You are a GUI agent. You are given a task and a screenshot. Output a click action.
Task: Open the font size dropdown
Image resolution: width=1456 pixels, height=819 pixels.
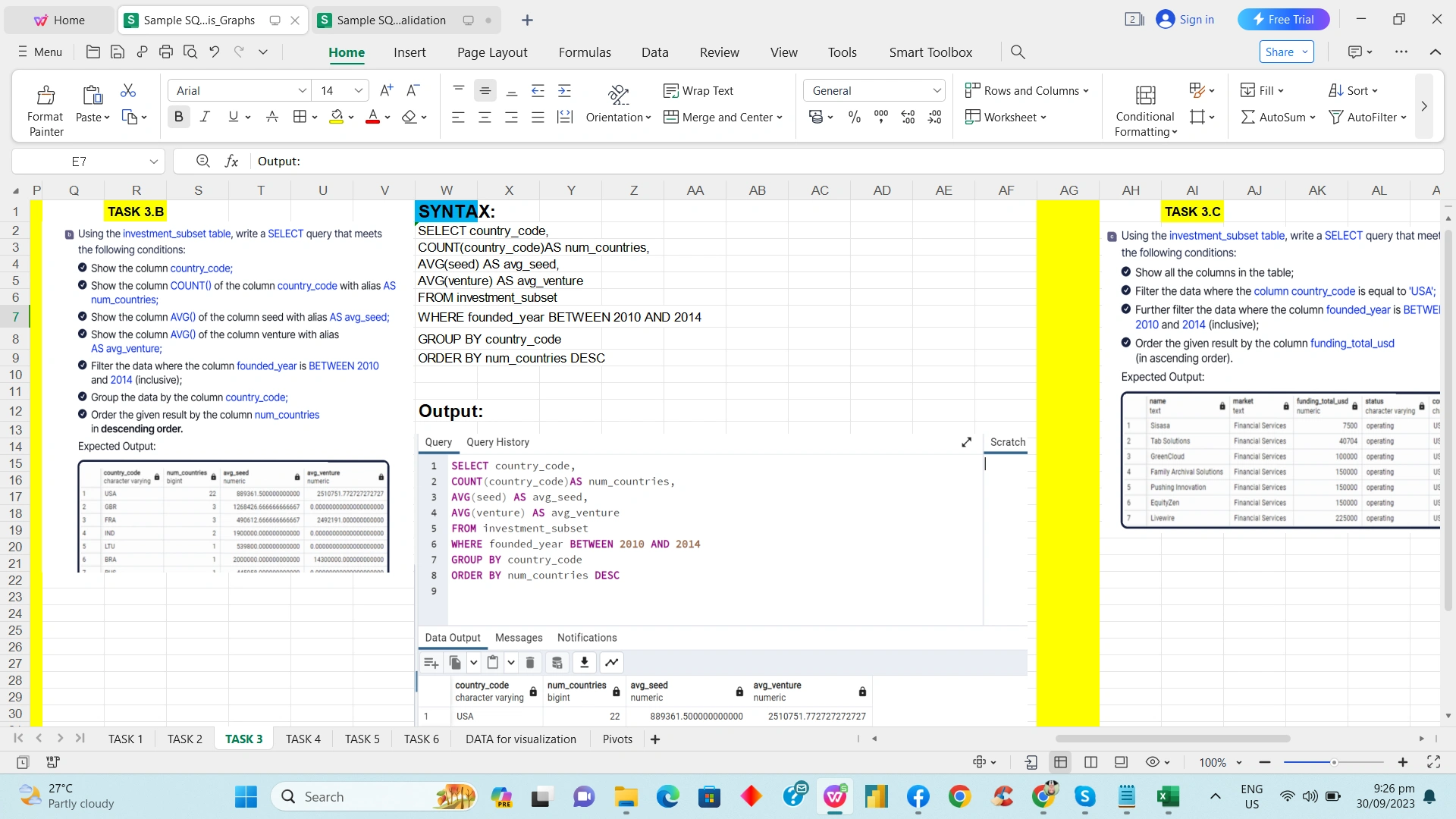(360, 90)
